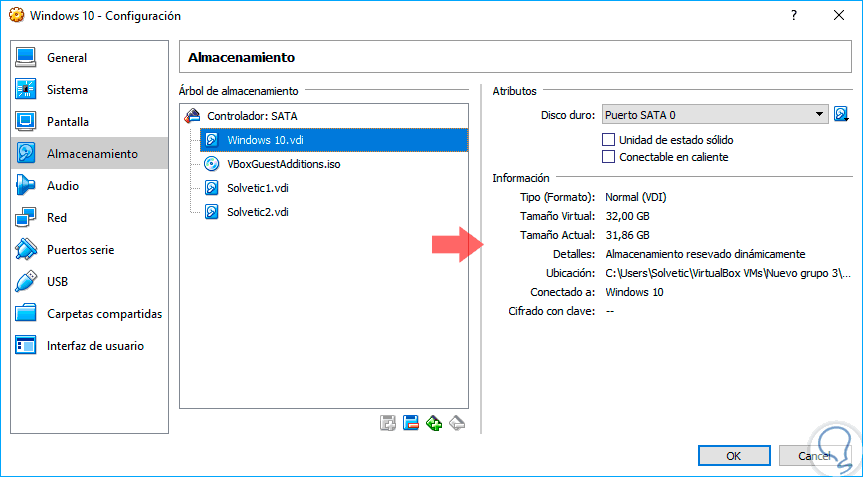
Task: Open the General settings category
Action: point(67,58)
